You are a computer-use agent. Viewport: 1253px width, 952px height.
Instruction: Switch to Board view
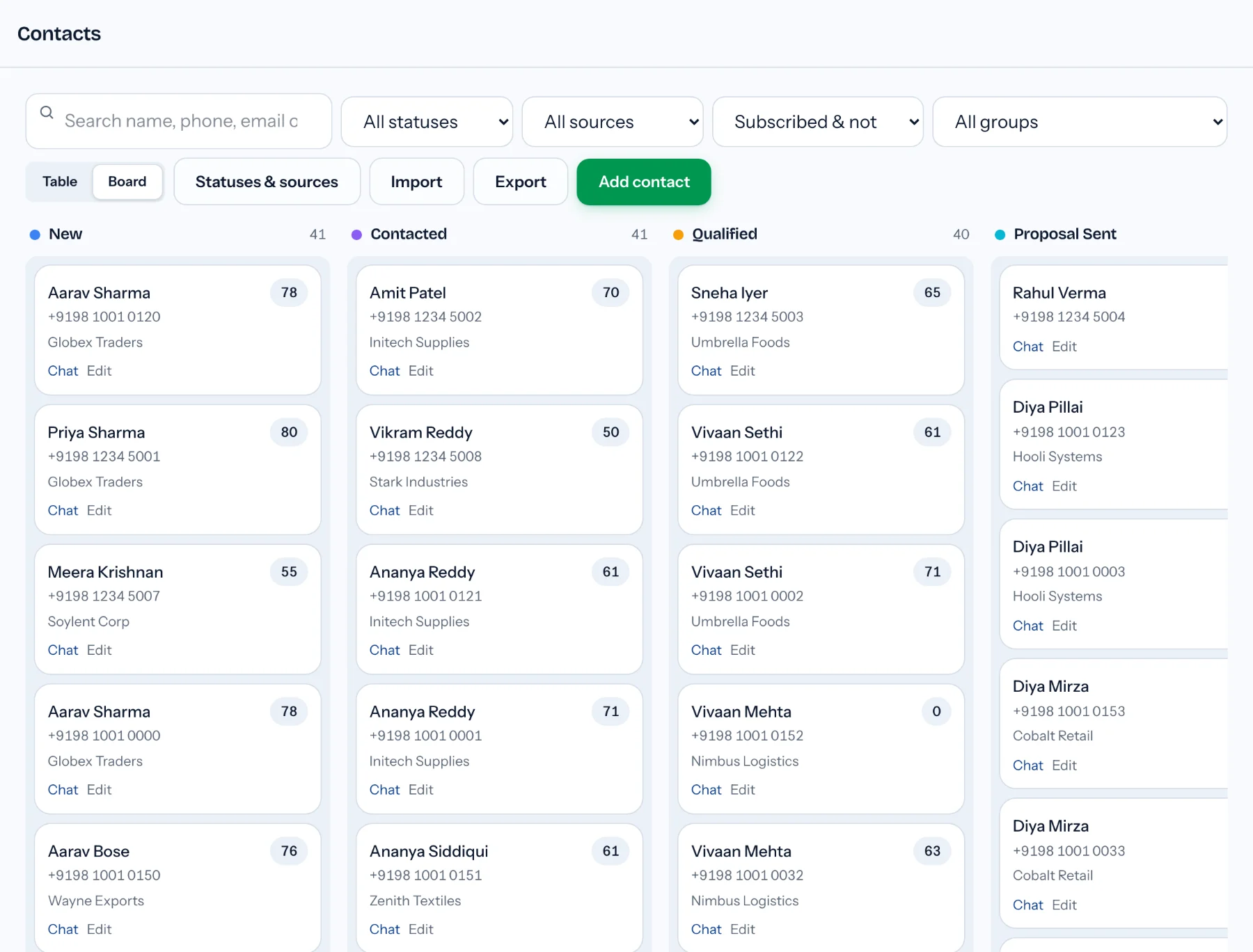click(x=127, y=182)
